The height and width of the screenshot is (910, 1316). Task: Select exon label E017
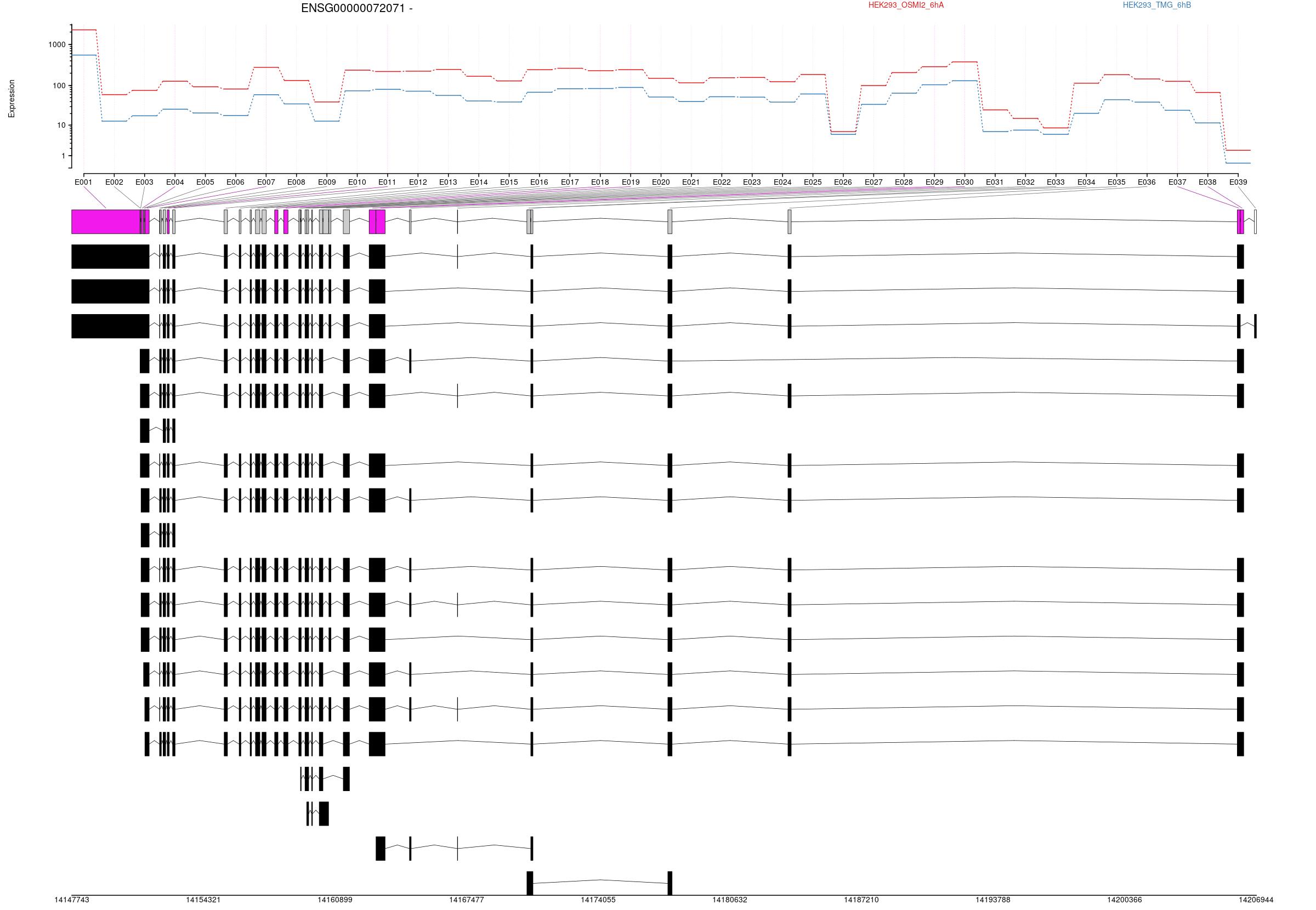(570, 183)
